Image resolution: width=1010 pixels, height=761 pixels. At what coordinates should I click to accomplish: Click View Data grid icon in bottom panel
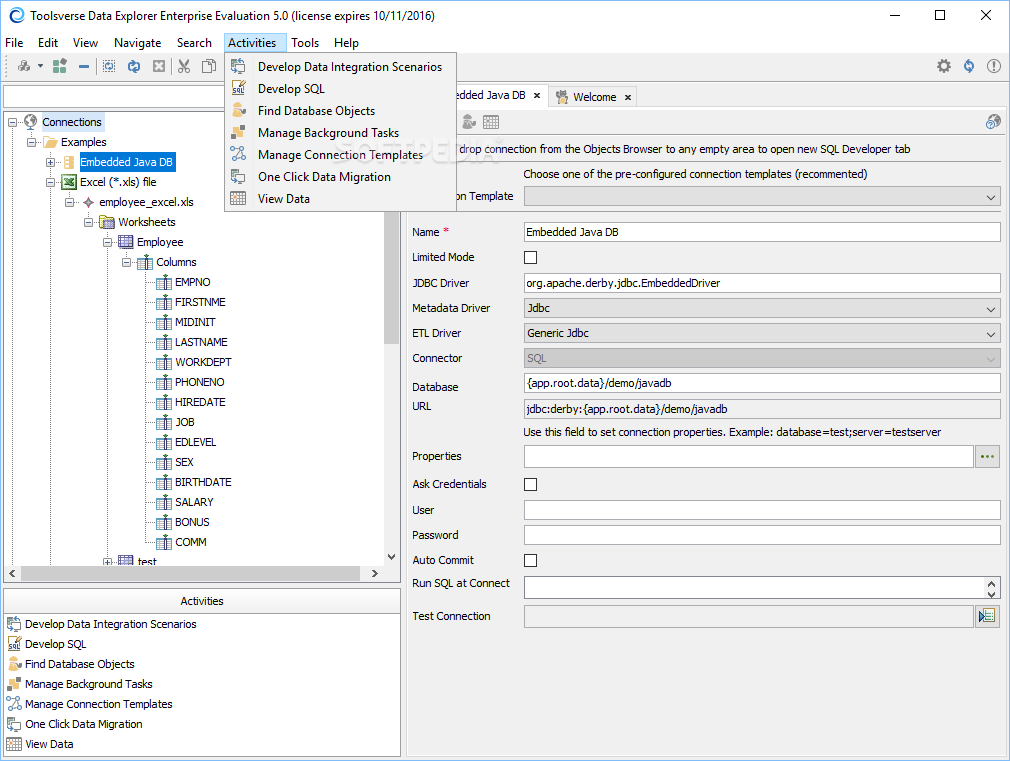pyautogui.click(x=14, y=744)
